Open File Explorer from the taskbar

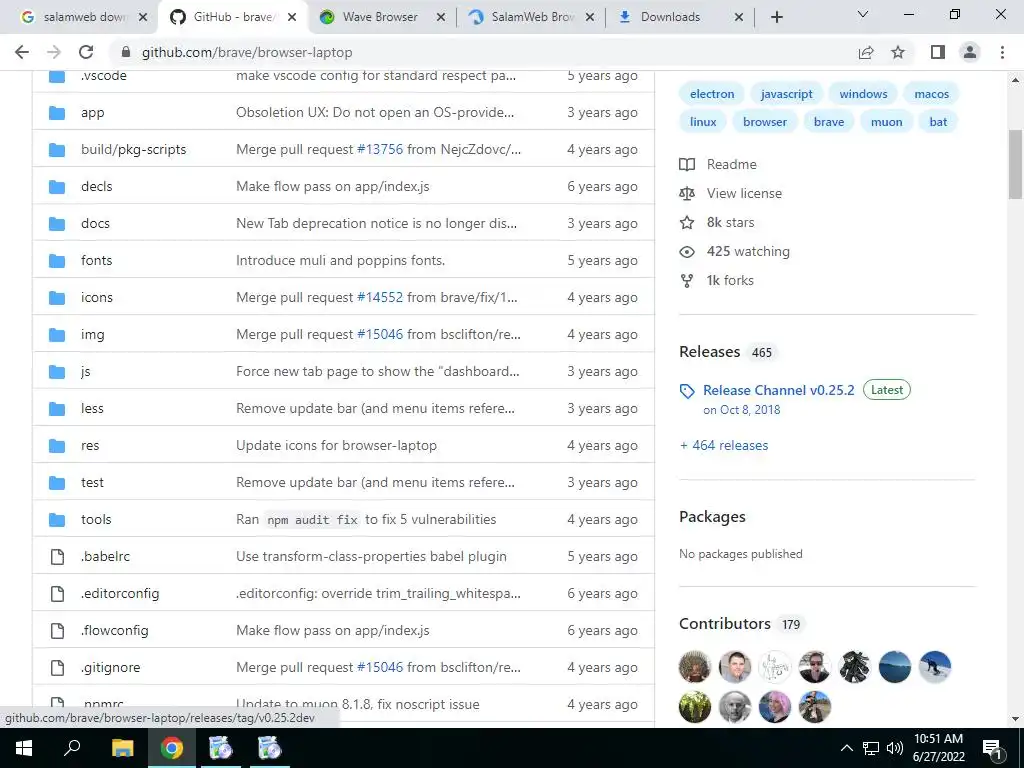[122, 748]
